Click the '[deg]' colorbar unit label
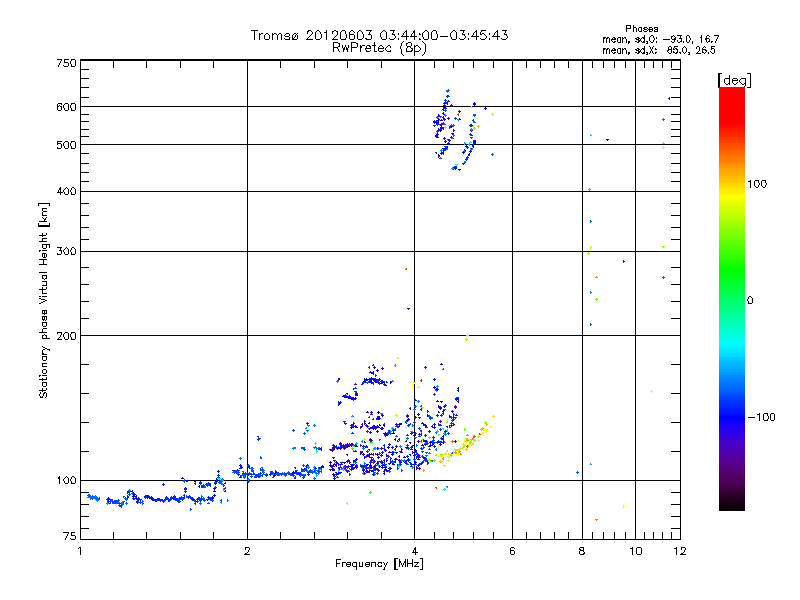 pos(734,80)
